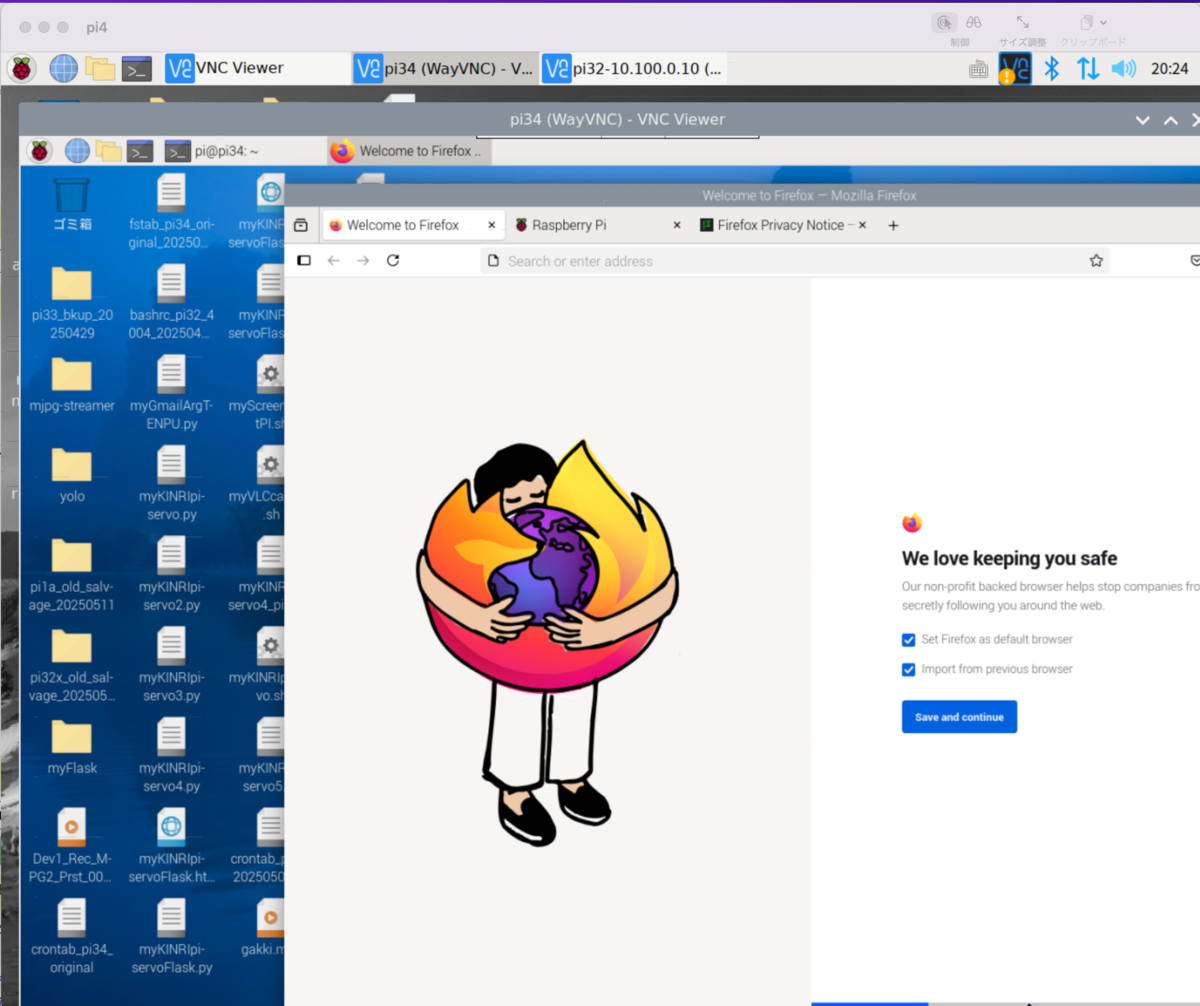
Task: Close the Welcome to Firefox tab
Action: (491, 226)
